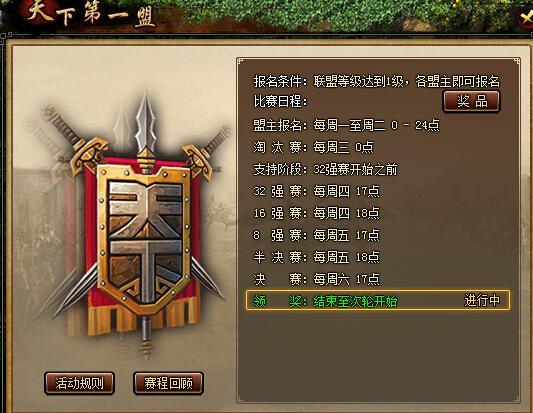Click the spear tip above the shield

click(145, 120)
